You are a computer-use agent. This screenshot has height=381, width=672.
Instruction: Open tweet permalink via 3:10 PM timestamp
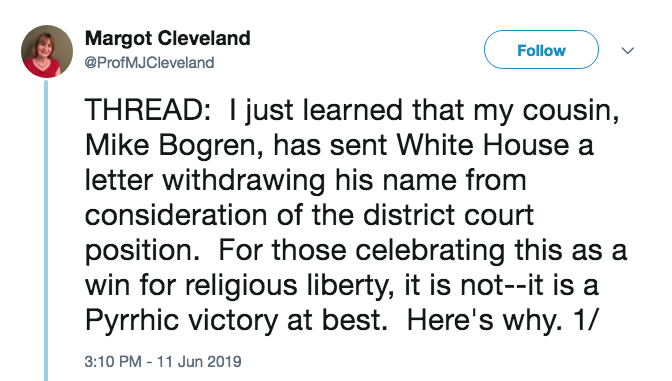pyautogui.click(x=113, y=361)
